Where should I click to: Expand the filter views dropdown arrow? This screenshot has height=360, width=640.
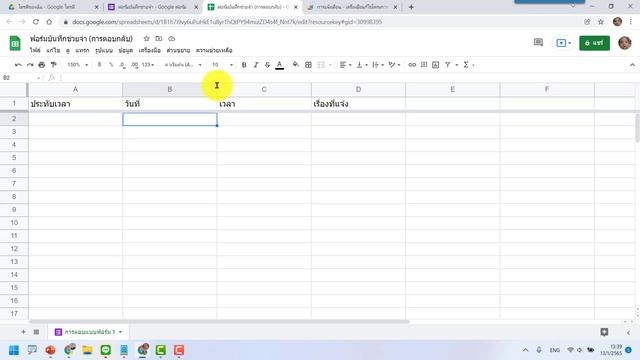[457, 65]
